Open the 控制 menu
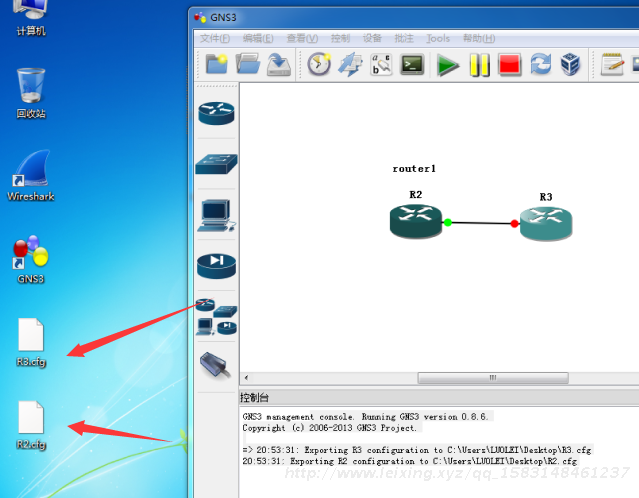Screen dimensions: 639x498 (340, 38)
